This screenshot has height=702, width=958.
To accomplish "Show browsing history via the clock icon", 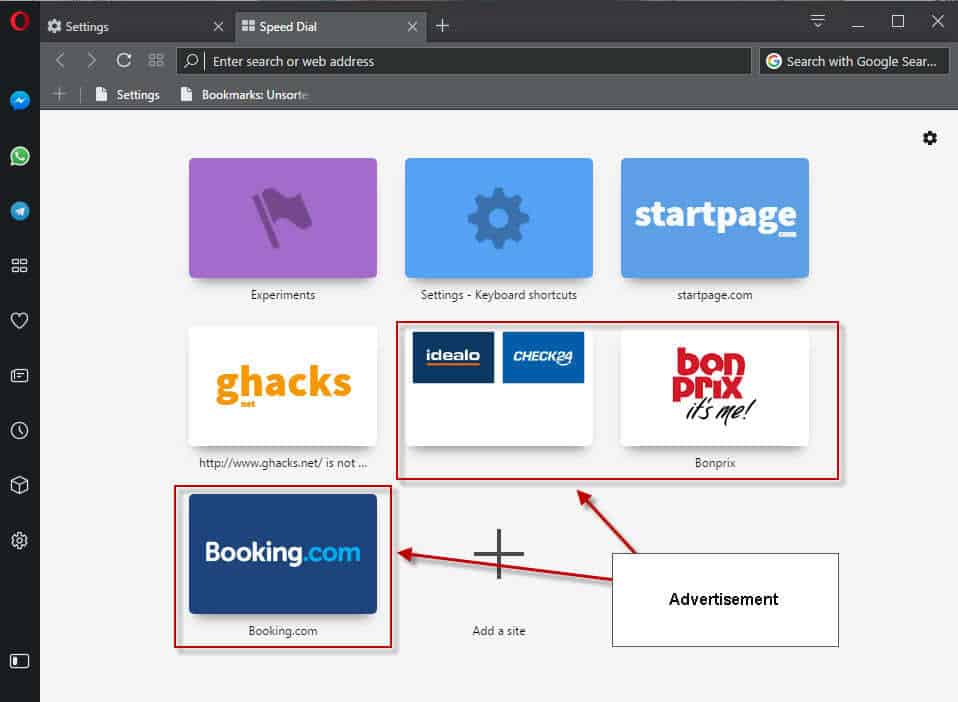I will coord(20,430).
